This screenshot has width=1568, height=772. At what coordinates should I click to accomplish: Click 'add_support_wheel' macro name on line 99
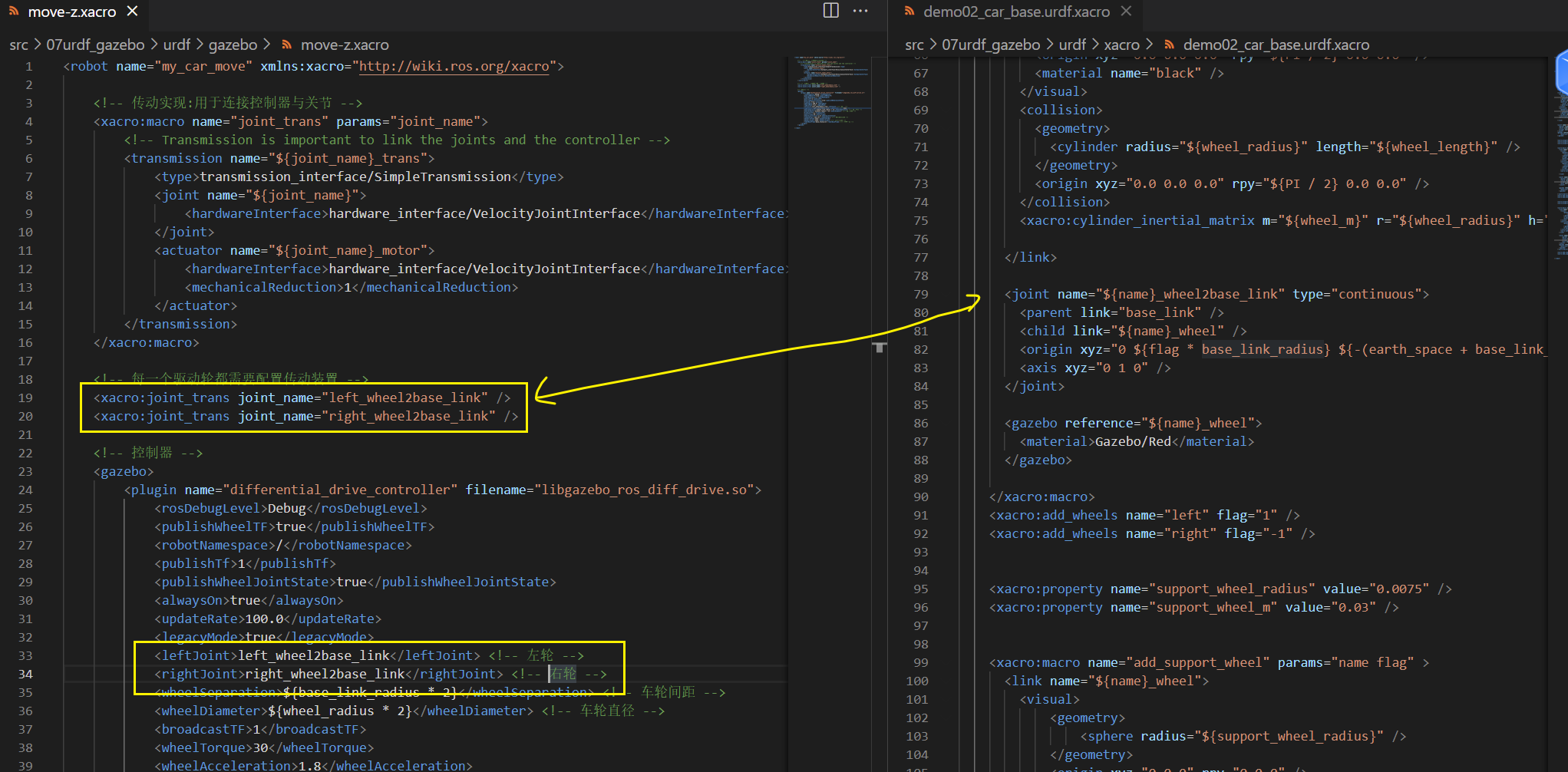pyautogui.click(x=1198, y=662)
